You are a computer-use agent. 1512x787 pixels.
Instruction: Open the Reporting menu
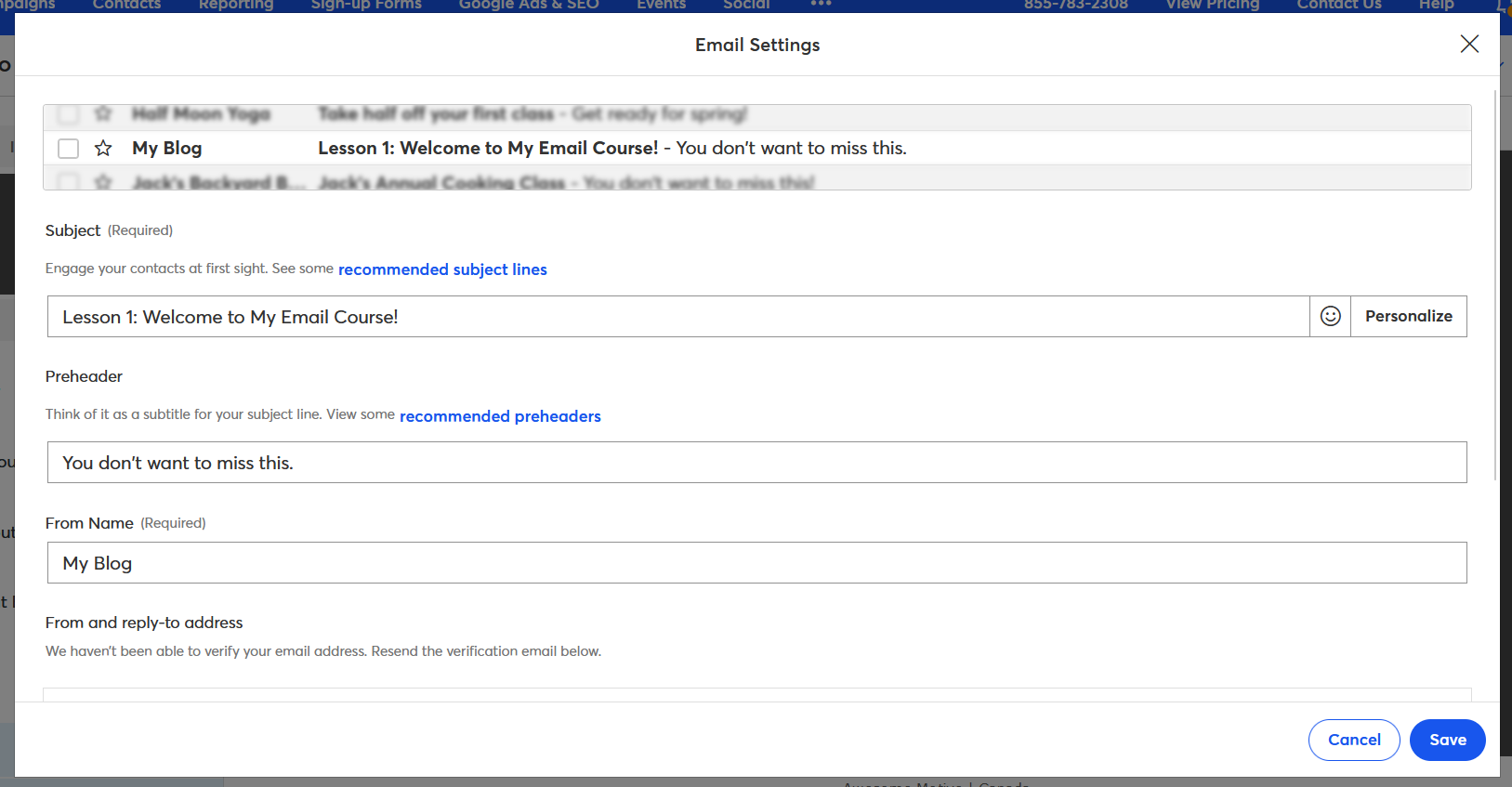236,5
